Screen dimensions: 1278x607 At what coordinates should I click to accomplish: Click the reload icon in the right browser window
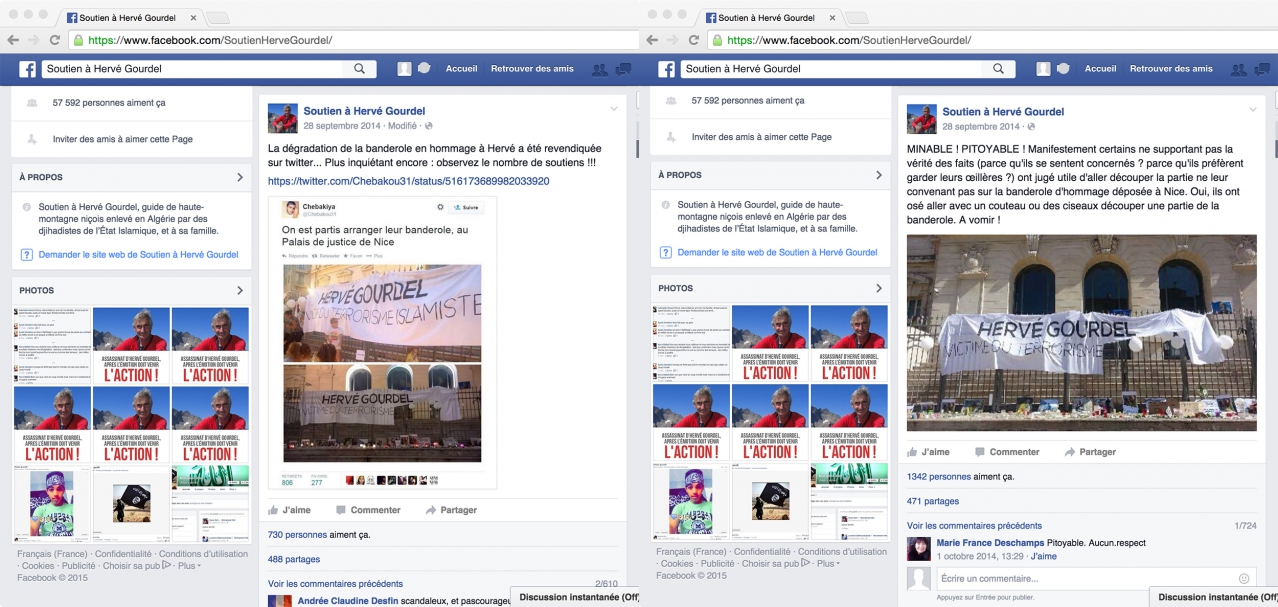694,40
